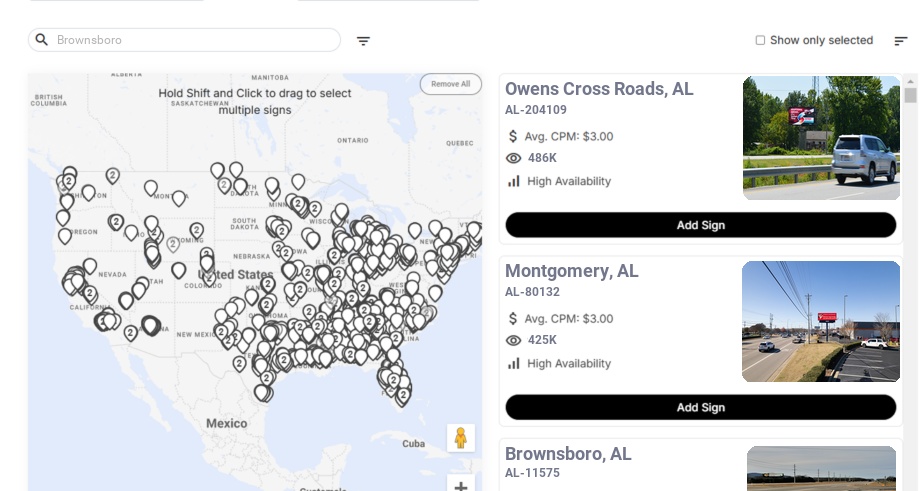Open the sort order icon
This screenshot has height=491, width=920.
[x=900, y=41]
